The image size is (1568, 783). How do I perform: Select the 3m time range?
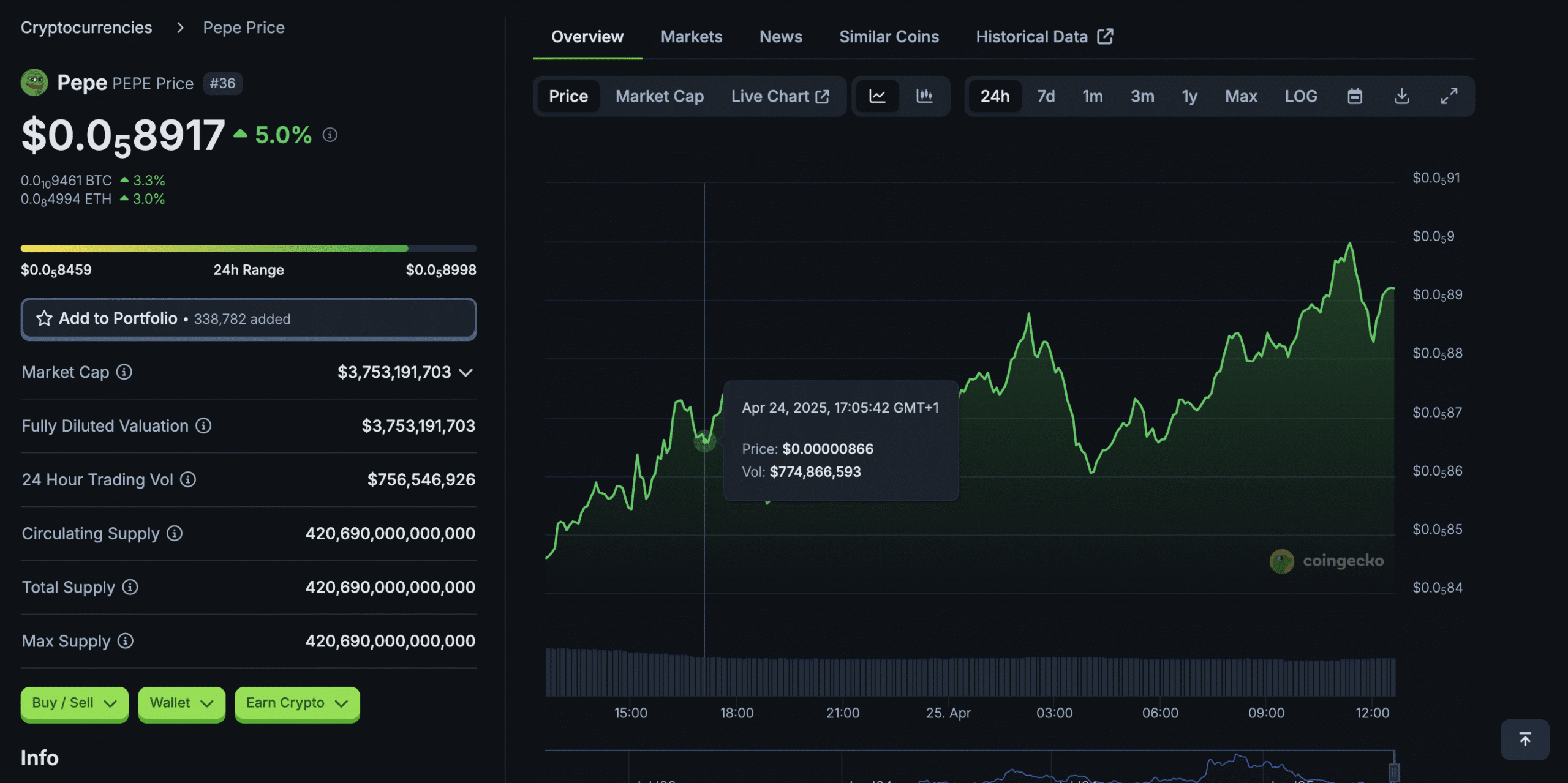pyautogui.click(x=1142, y=96)
